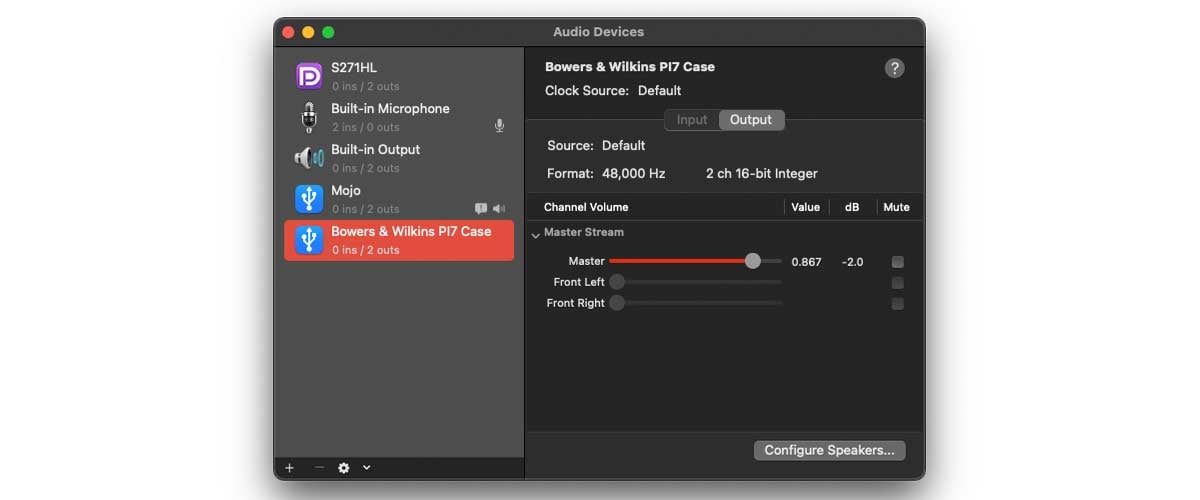
Task: Toggle the Master mute checkbox
Action: click(x=898, y=262)
